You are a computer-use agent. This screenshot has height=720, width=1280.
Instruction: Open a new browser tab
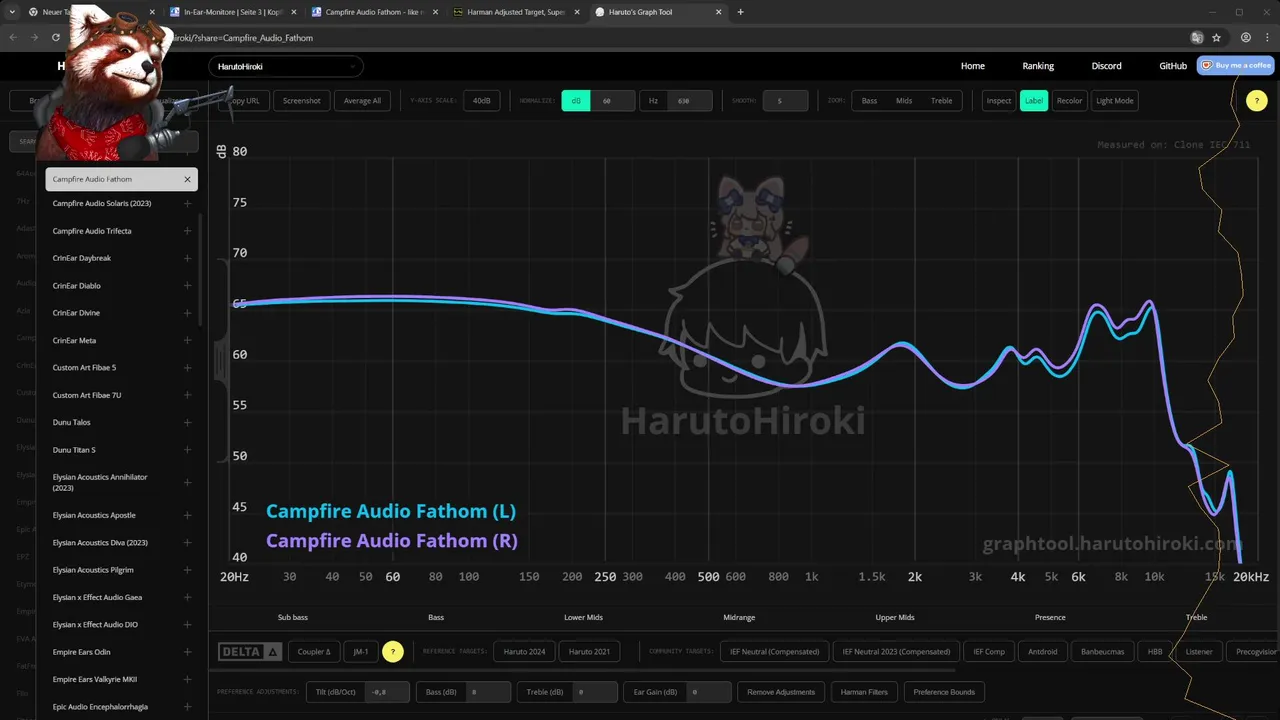pyautogui.click(x=740, y=12)
